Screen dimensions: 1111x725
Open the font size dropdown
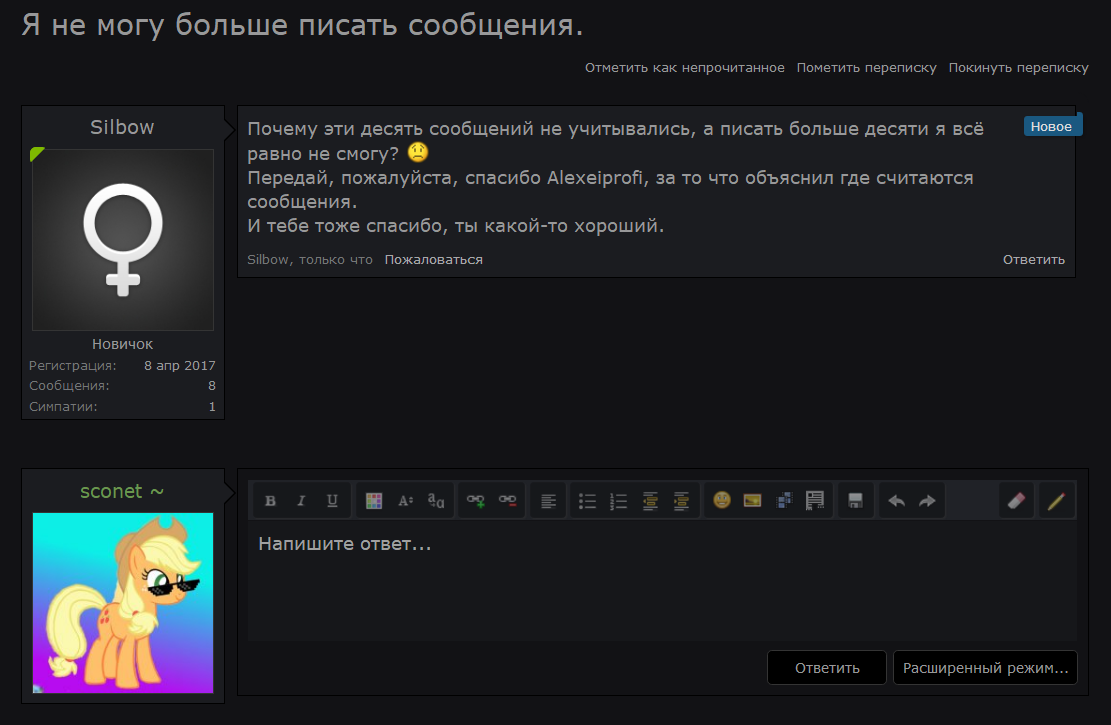click(x=407, y=500)
